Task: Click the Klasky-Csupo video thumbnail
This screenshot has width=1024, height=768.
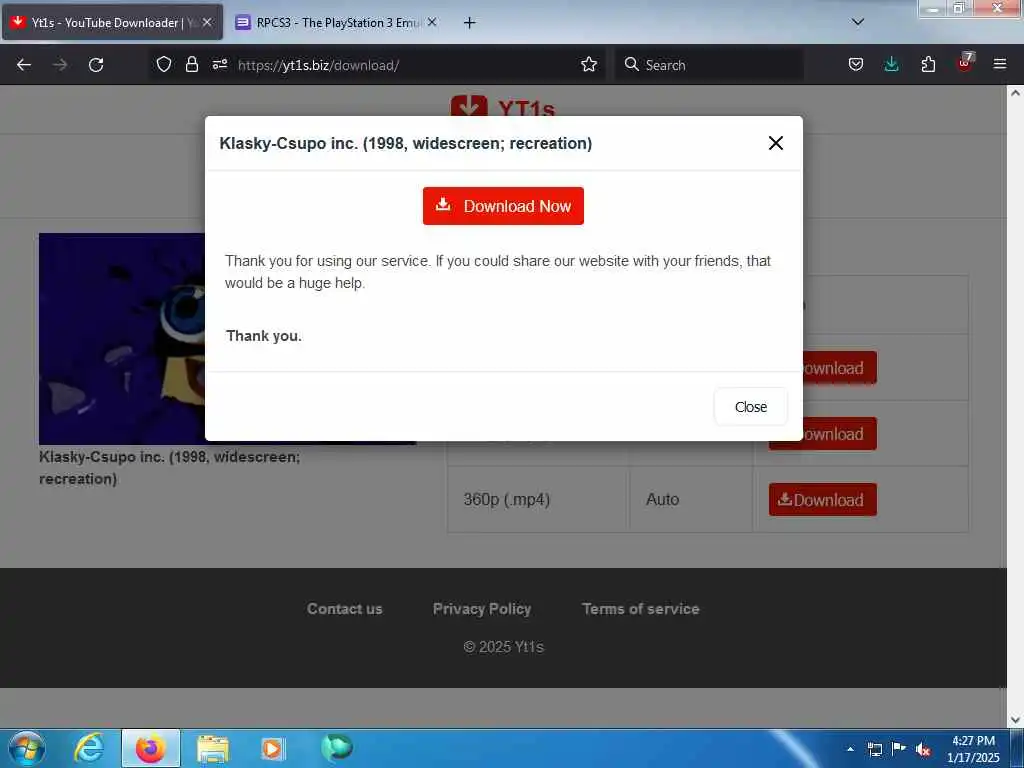Action: [122, 338]
